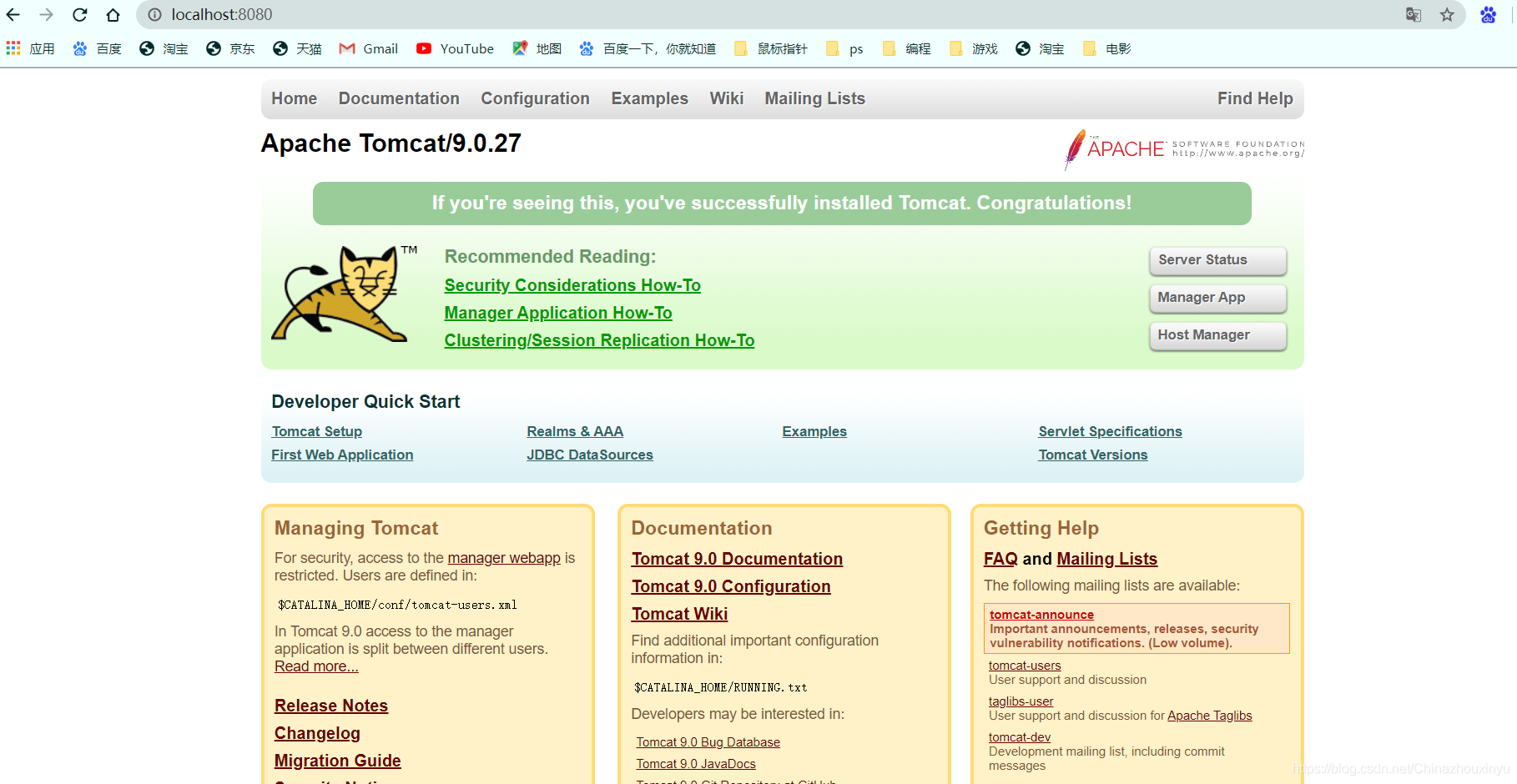This screenshot has height=784, width=1517.
Task: Open Security Considerations How-To link
Action: [572, 285]
